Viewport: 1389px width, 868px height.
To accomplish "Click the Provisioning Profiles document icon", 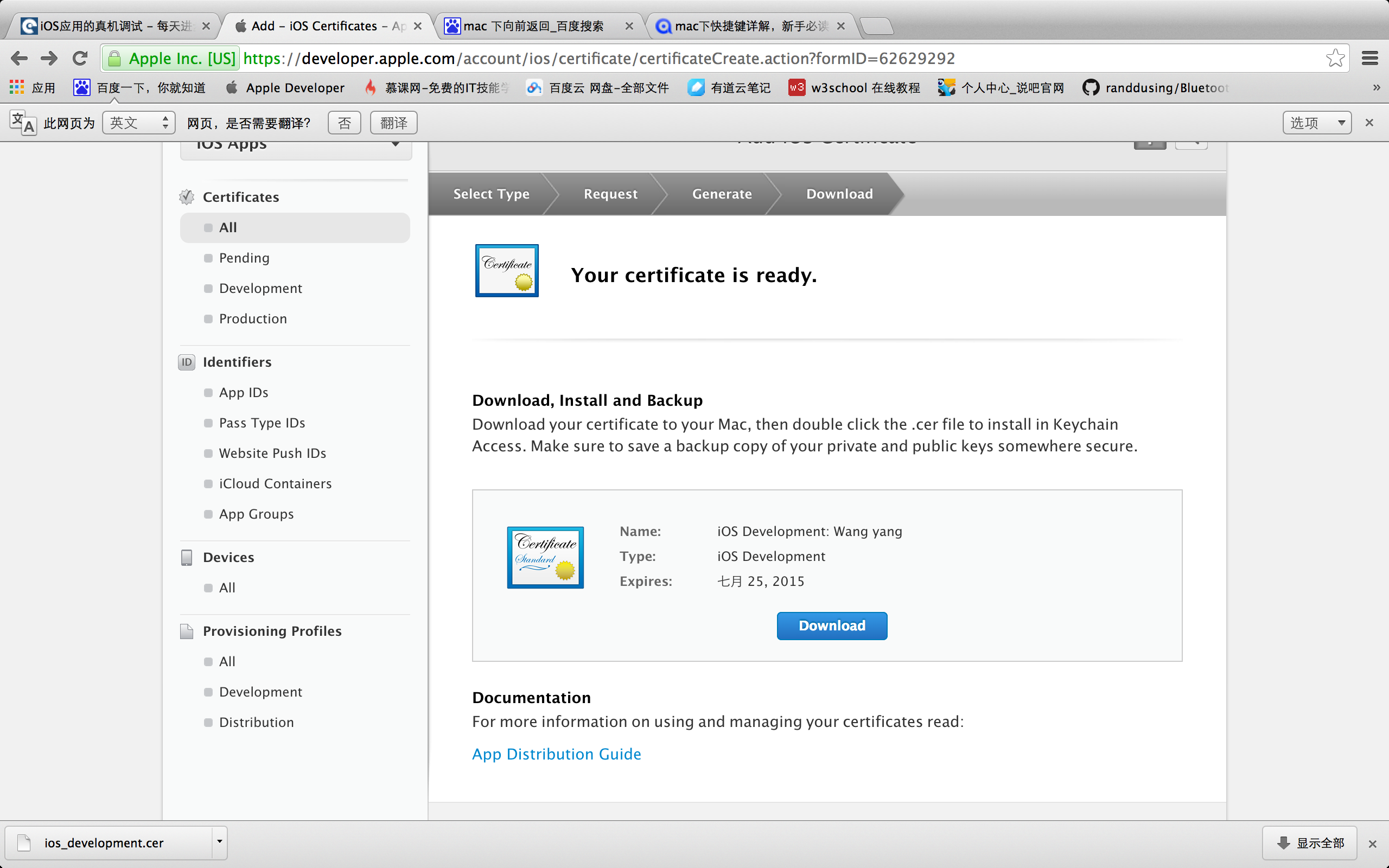I will (x=187, y=631).
